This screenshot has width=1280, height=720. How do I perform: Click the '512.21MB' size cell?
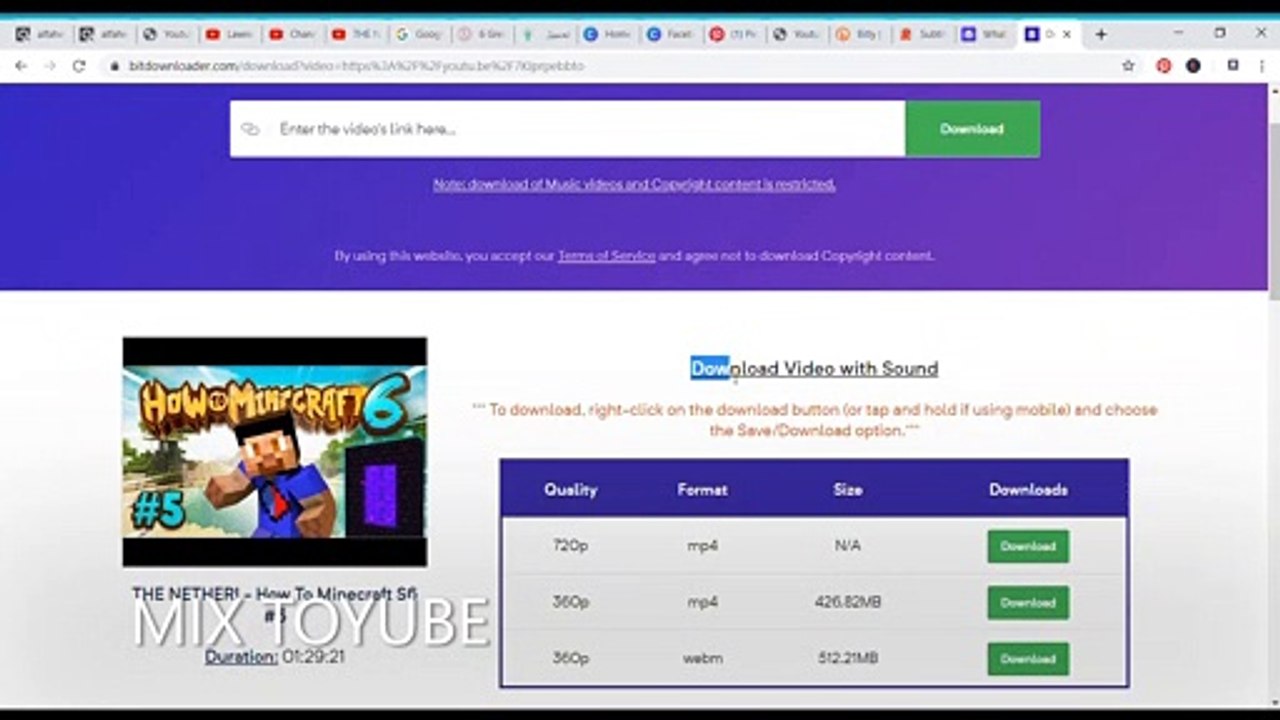pyautogui.click(x=847, y=658)
